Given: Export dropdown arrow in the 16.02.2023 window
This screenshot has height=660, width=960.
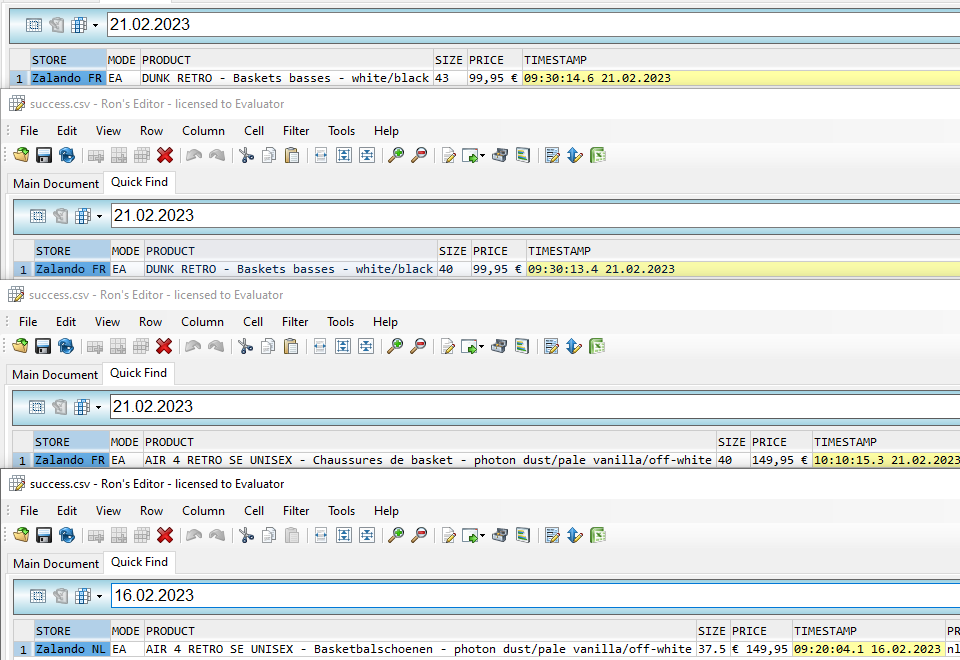Looking at the screenshot, I should coord(482,535).
